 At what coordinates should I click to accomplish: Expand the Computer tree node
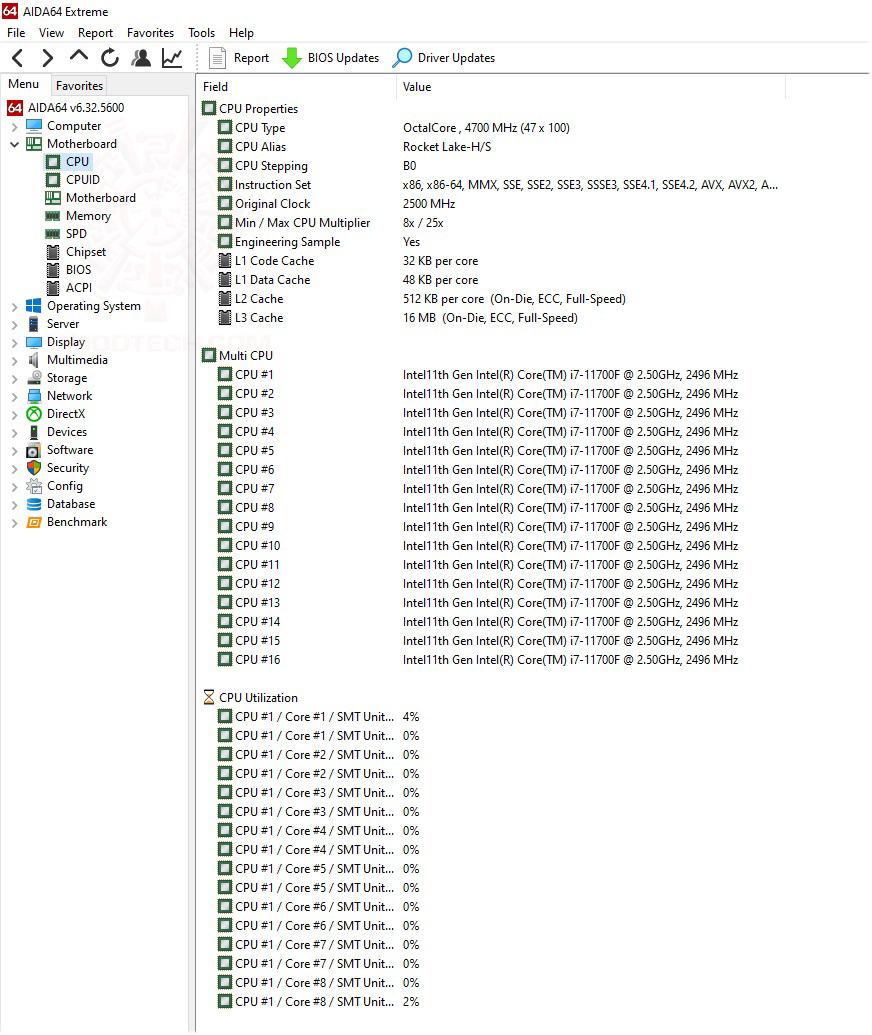(15, 126)
